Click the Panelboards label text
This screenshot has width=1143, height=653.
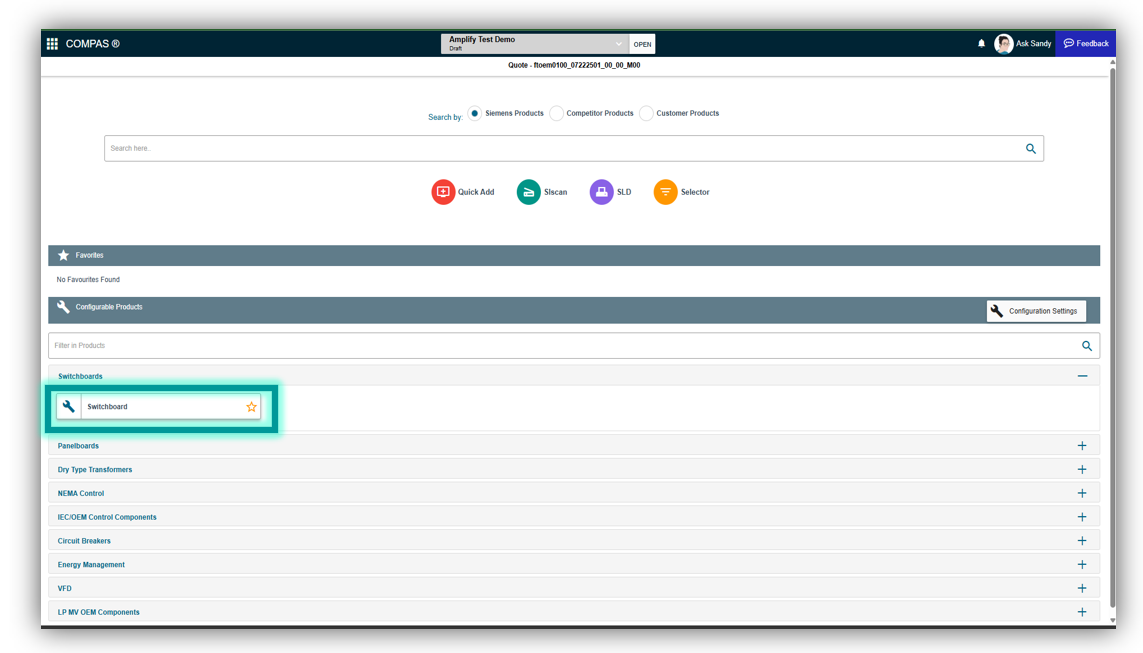tap(78, 446)
